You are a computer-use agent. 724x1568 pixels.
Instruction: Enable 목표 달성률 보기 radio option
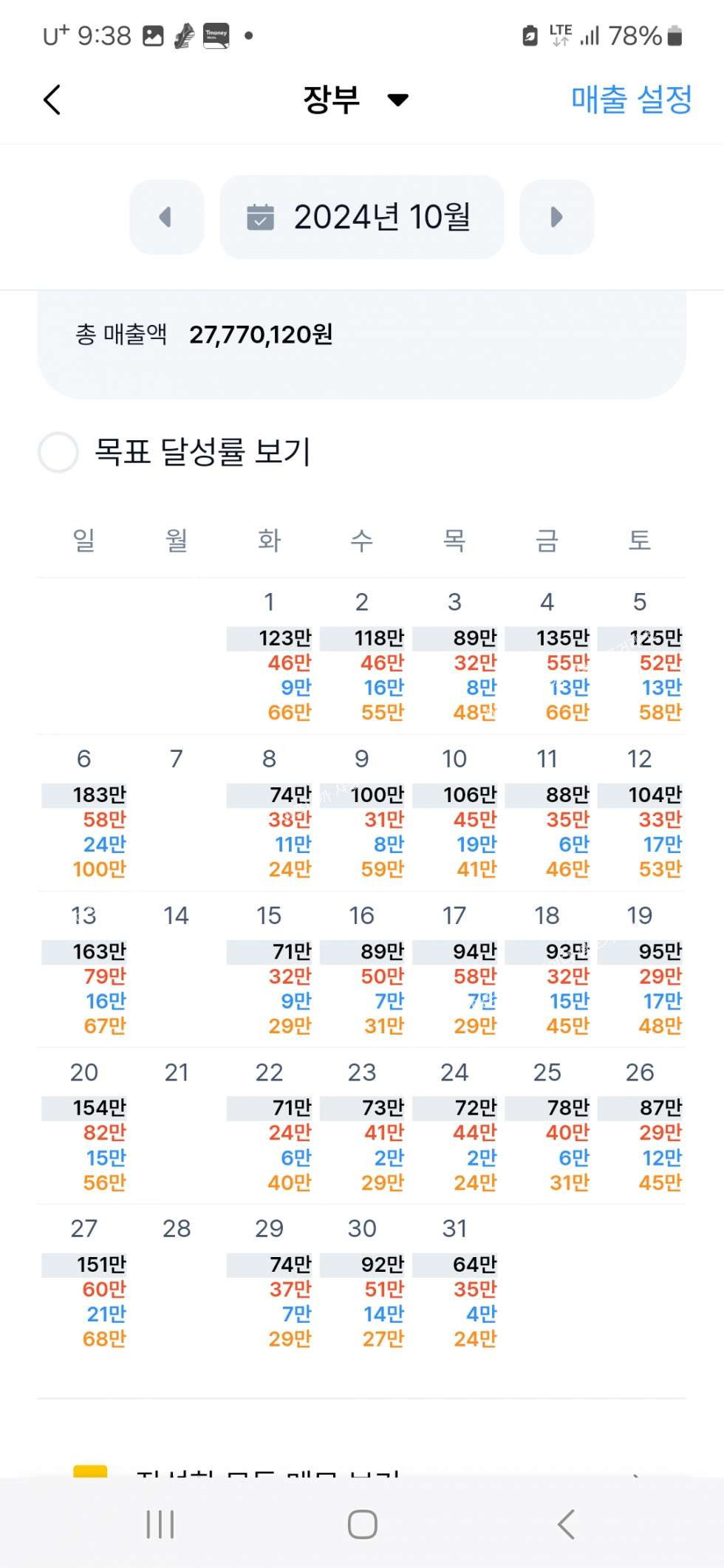click(x=58, y=452)
